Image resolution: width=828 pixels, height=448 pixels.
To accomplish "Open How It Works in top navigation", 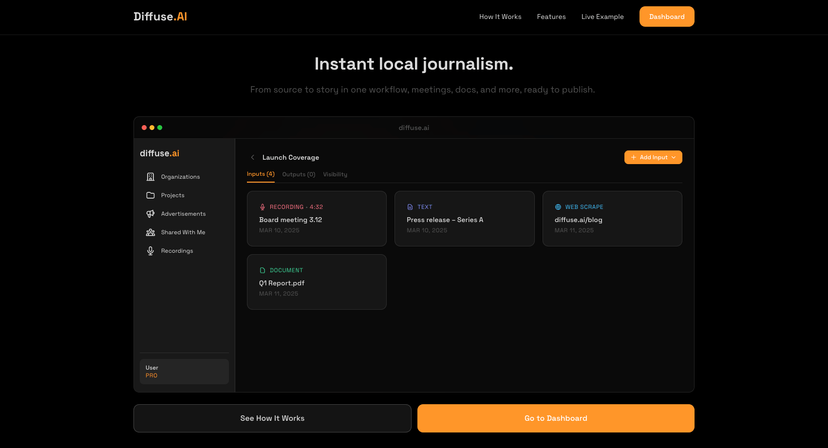I will [x=500, y=17].
